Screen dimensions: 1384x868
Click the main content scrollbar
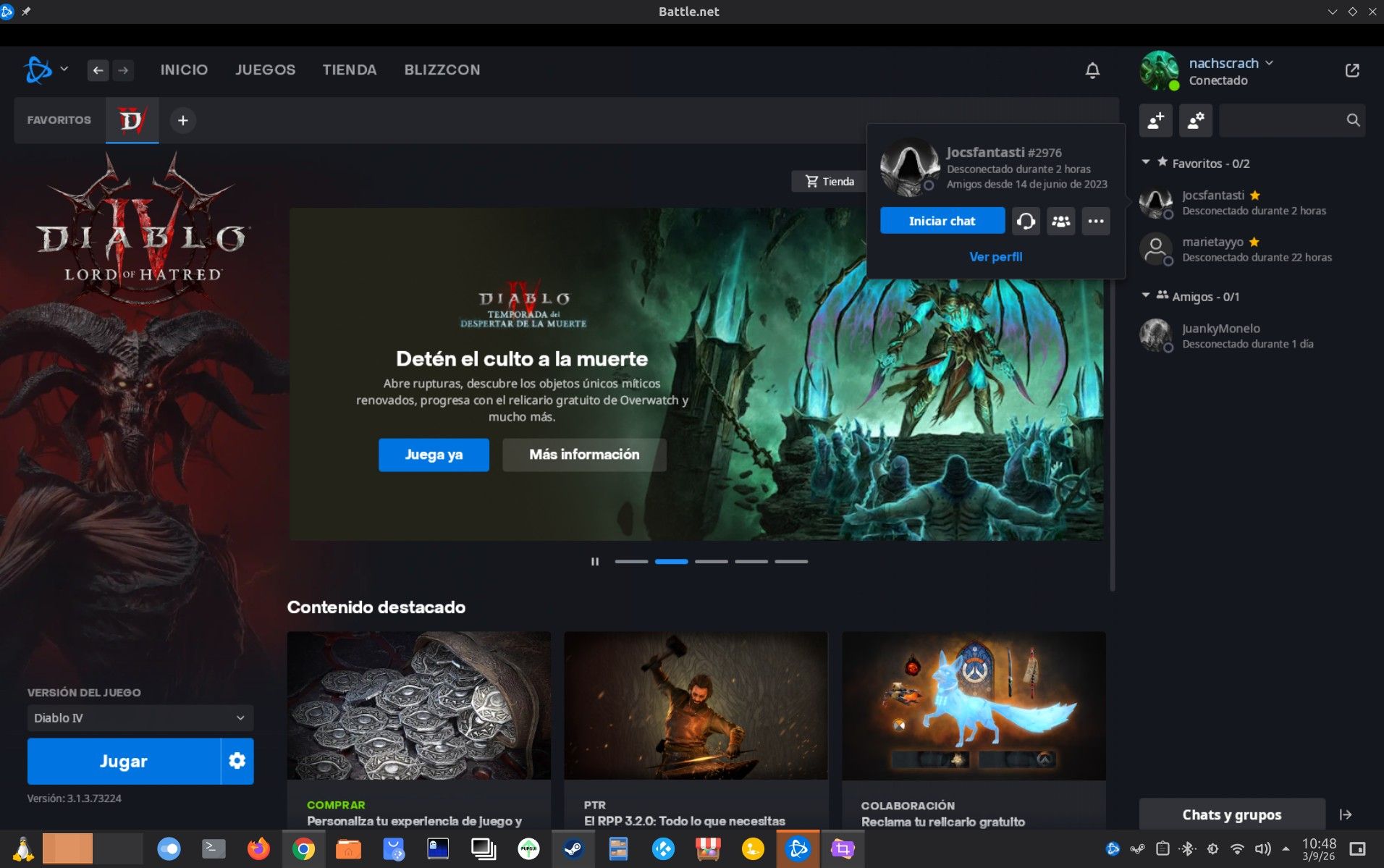pyautogui.click(x=1113, y=369)
